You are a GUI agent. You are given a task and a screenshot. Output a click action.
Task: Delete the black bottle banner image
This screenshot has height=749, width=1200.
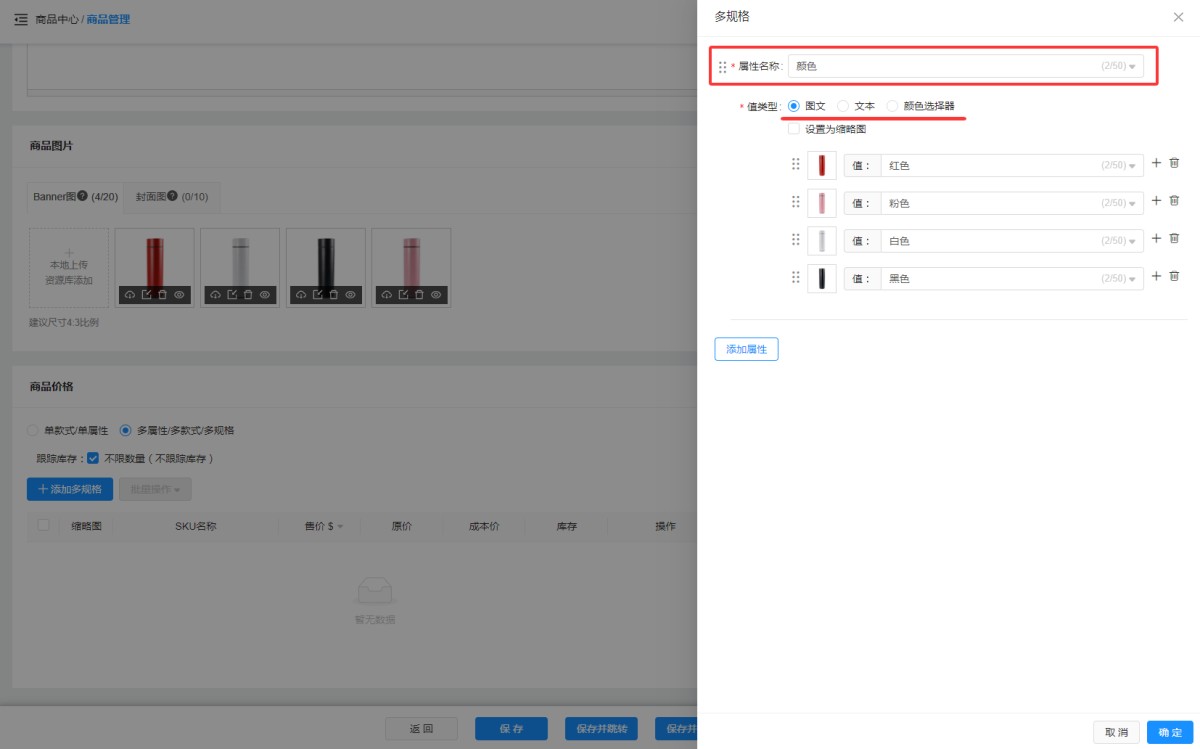coord(334,295)
